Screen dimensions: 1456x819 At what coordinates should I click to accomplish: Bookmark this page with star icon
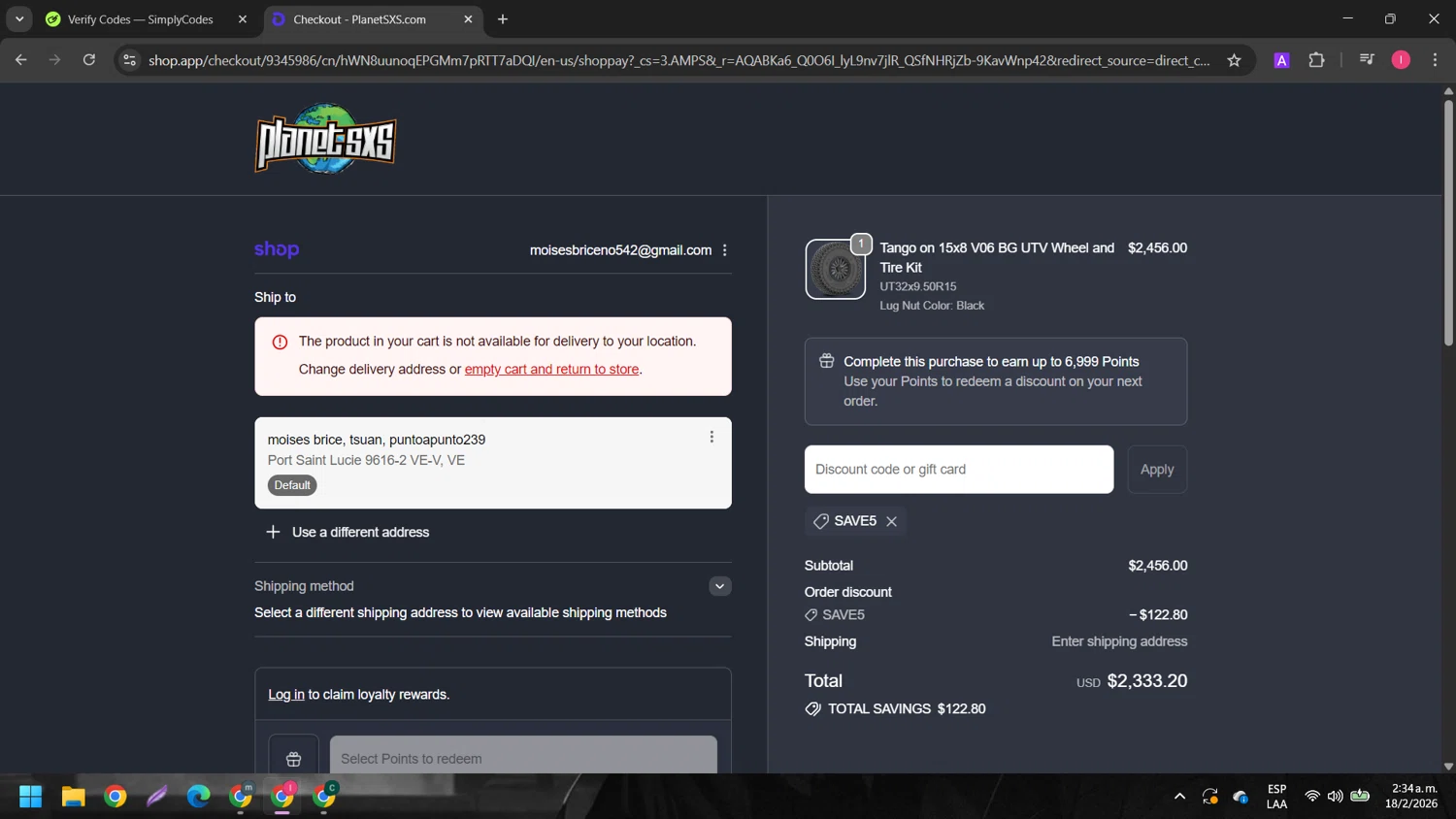[x=1234, y=60]
